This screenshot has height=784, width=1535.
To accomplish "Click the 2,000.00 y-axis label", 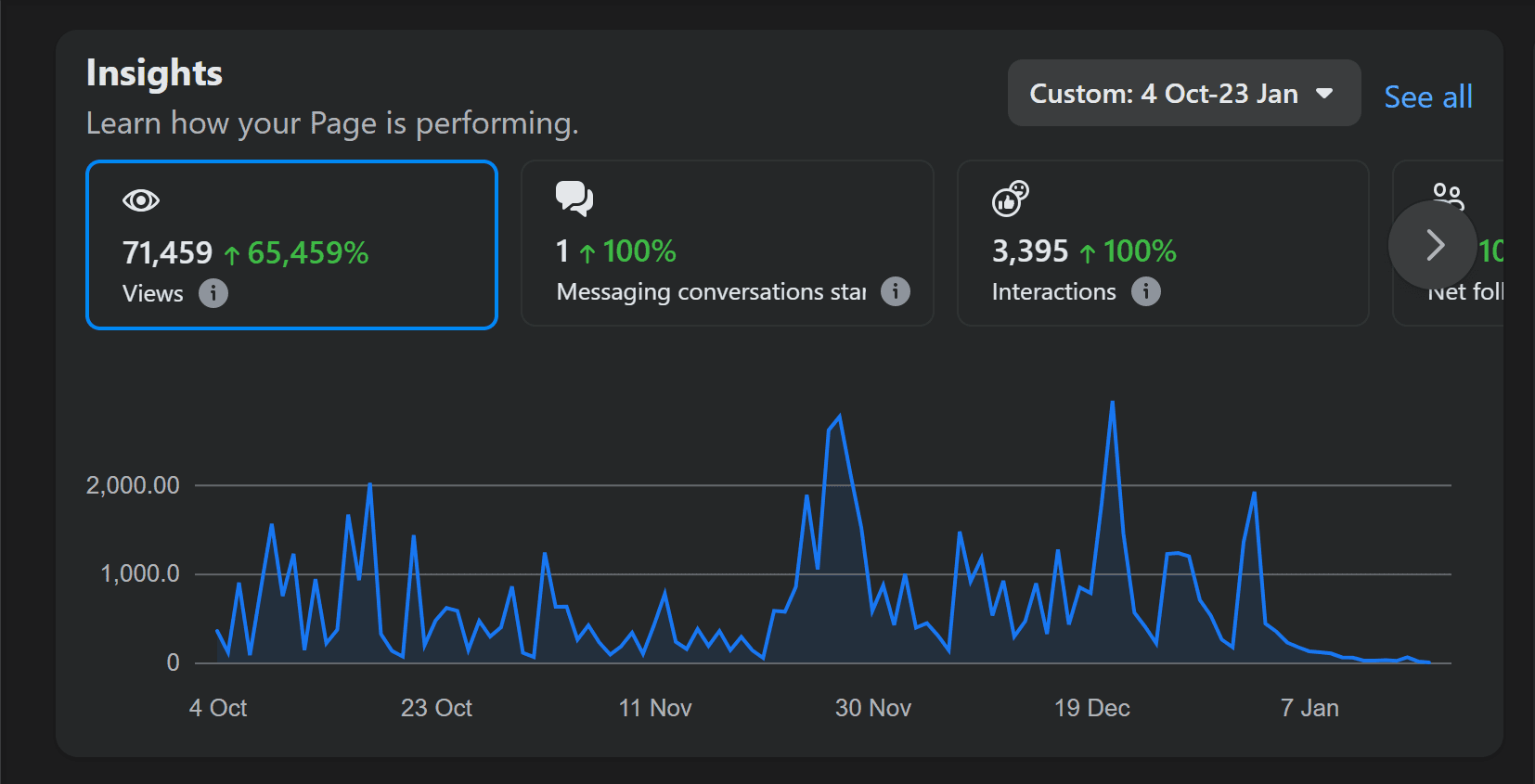I will point(133,485).
